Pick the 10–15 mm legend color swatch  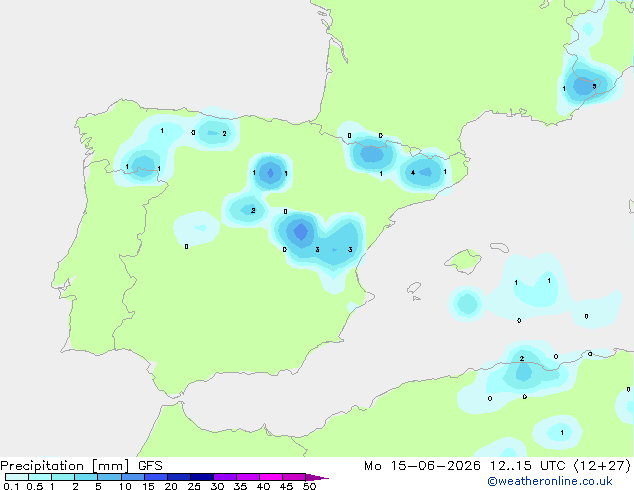click(133, 477)
